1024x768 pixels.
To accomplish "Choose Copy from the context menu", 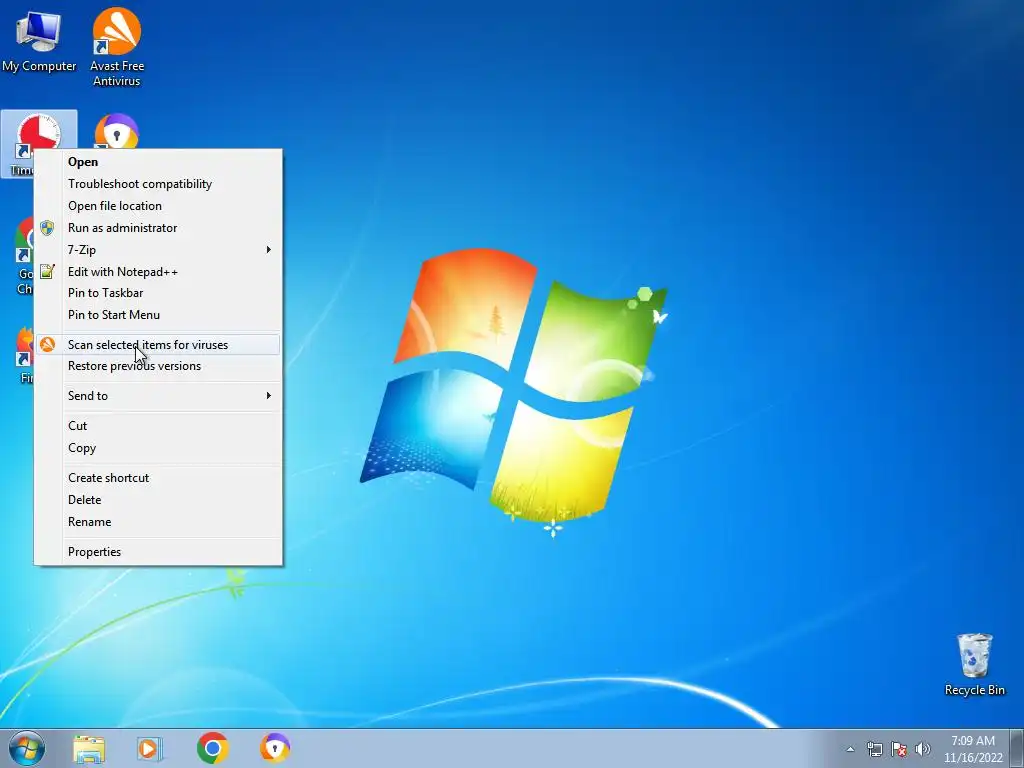I will point(158,448).
